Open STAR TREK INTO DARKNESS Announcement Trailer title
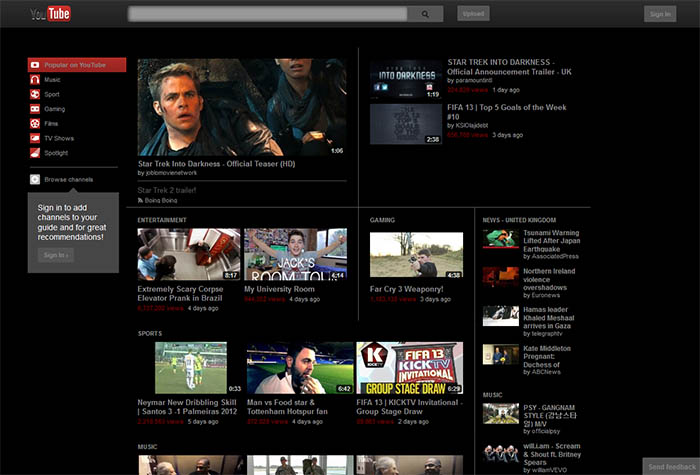Viewport: 700px width, 475px height. coord(509,67)
